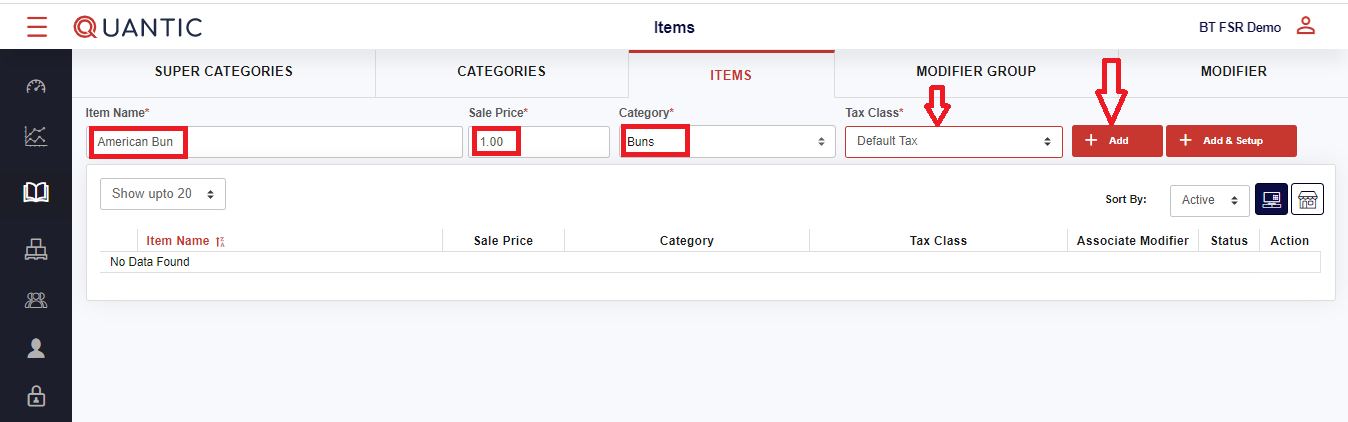This screenshot has height=422, width=1348.
Task: Select the single user sidebar icon
Action: 36,348
